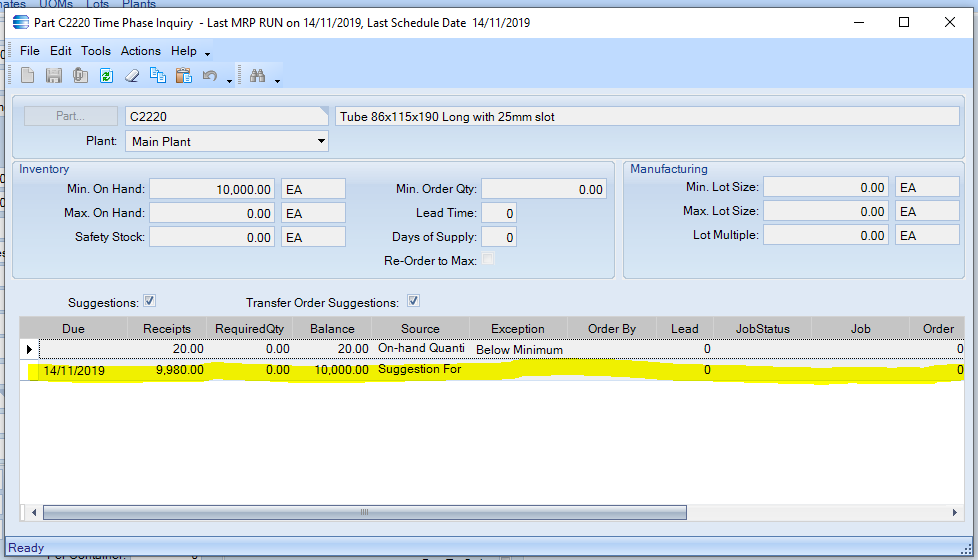978x560 pixels.
Task: Click the Ready status bar text
Action: coord(26,548)
